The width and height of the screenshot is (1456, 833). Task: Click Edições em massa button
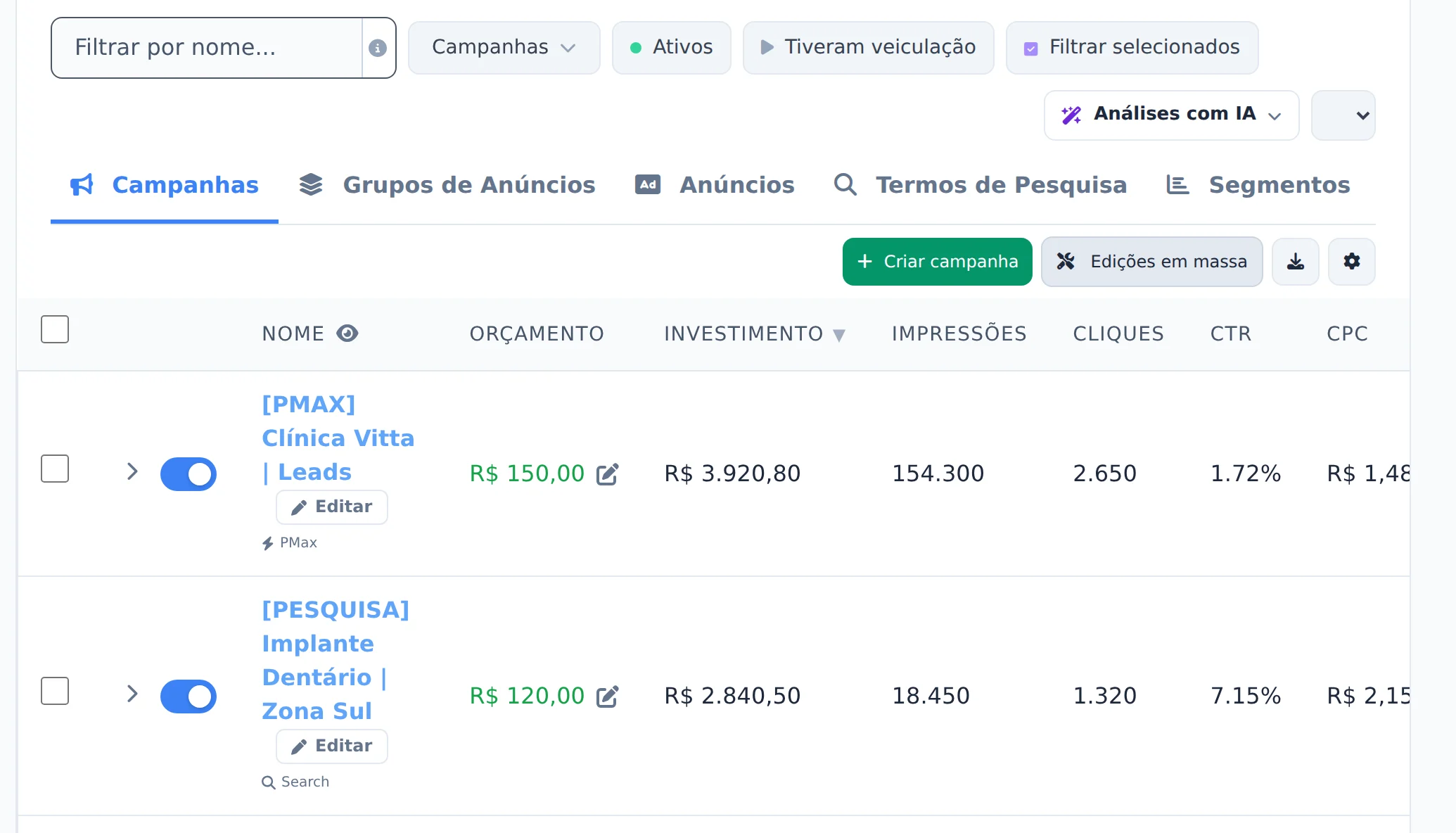1151,262
